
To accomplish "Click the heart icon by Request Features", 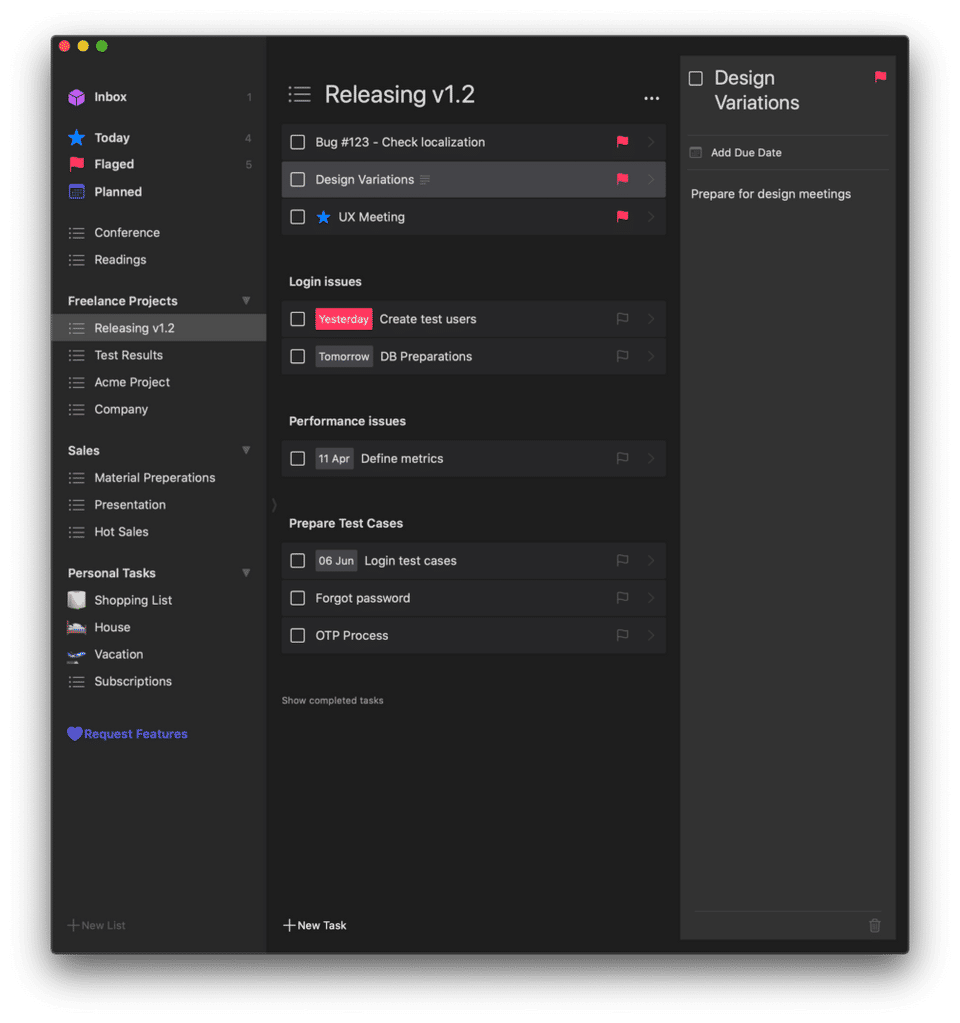I will tap(74, 734).
